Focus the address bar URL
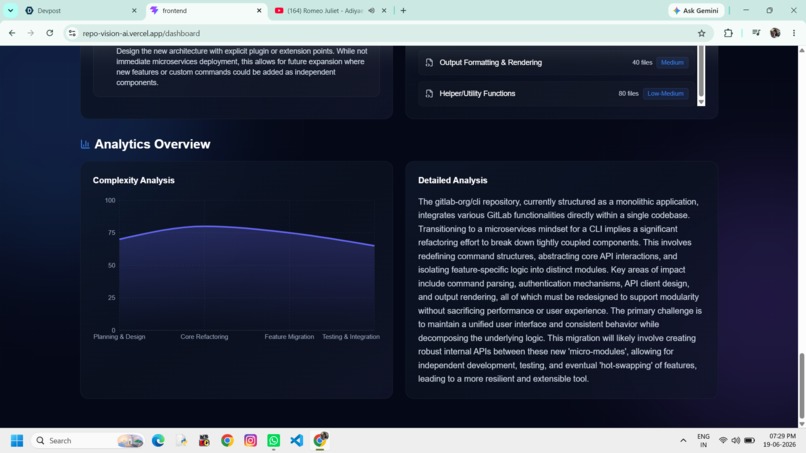Image resolution: width=806 pixels, height=453 pixels. click(x=141, y=33)
